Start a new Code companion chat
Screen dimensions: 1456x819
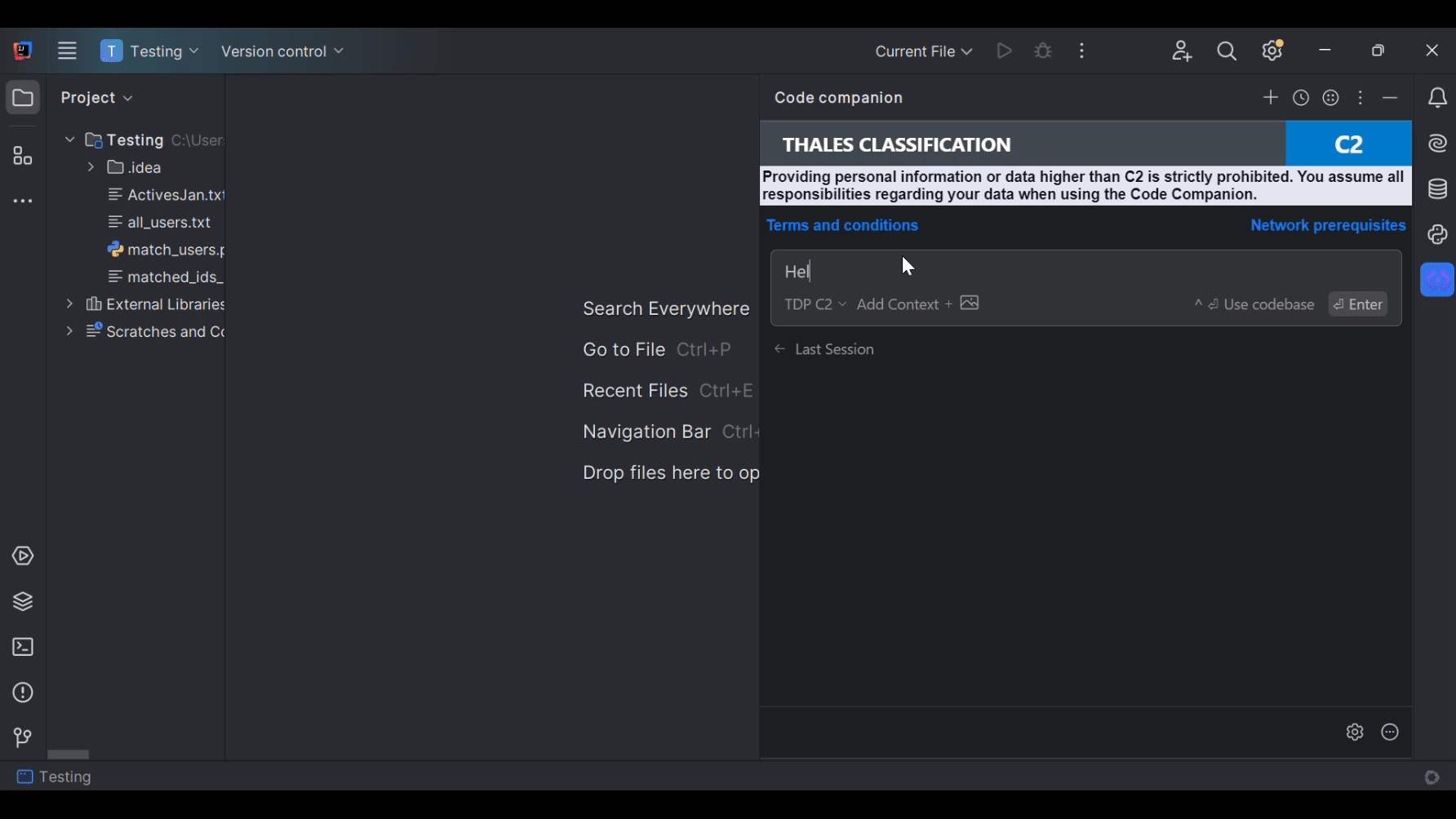pyautogui.click(x=1271, y=98)
